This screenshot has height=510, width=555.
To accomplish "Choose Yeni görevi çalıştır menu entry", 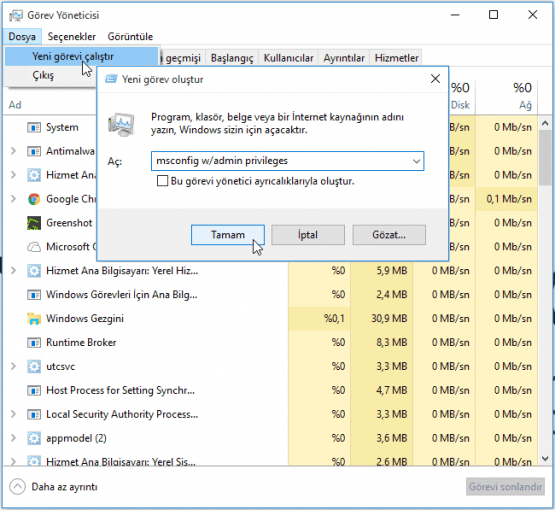I will (81, 57).
